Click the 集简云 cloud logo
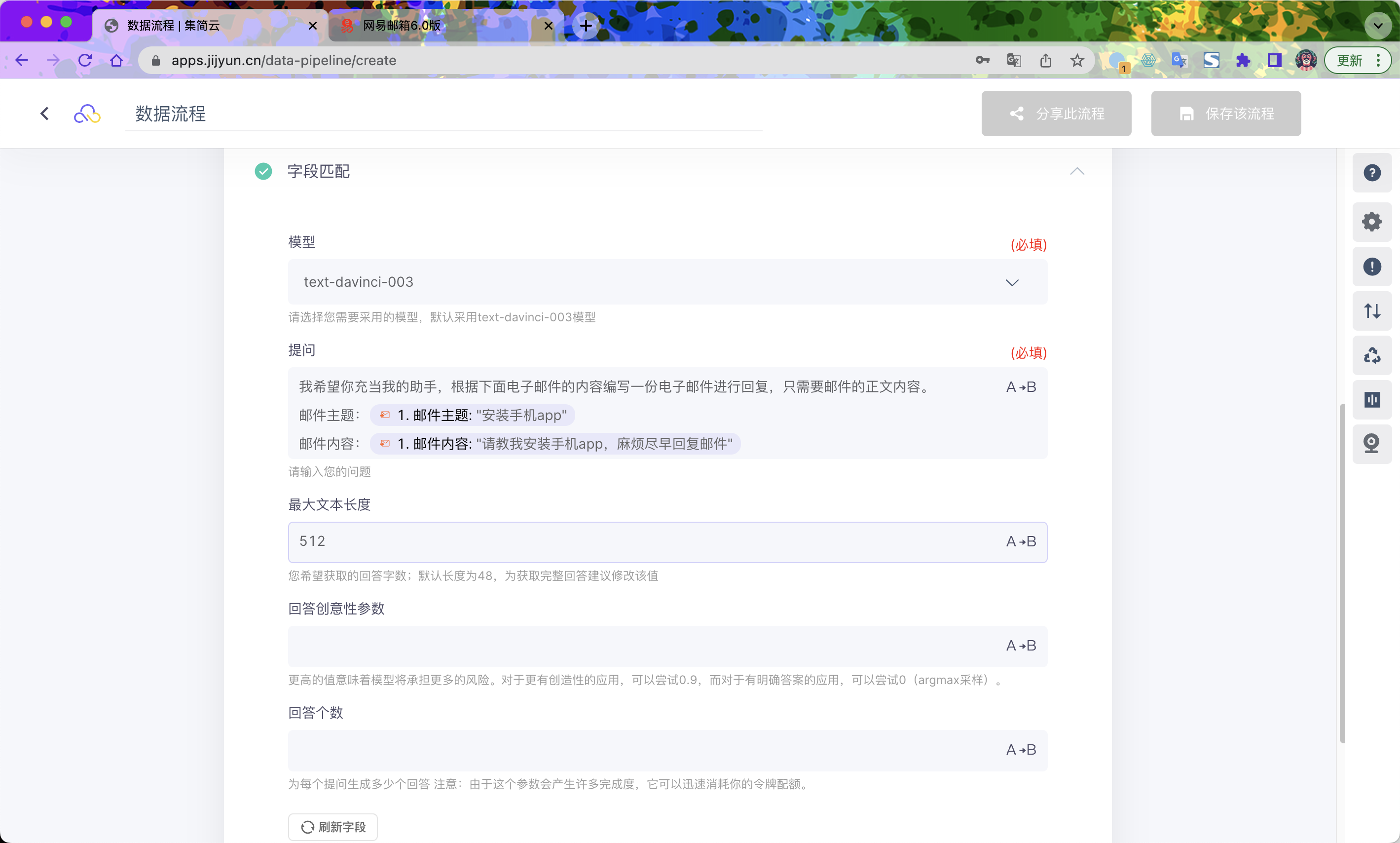 [87, 114]
